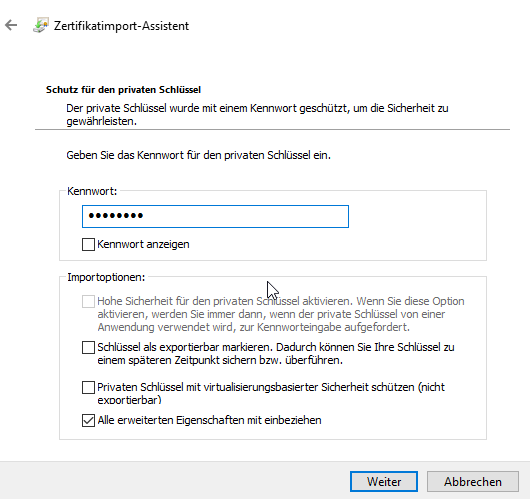Cancel the wizard with Abbrechen
The height and width of the screenshot is (499, 531).
tap(473, 481)
